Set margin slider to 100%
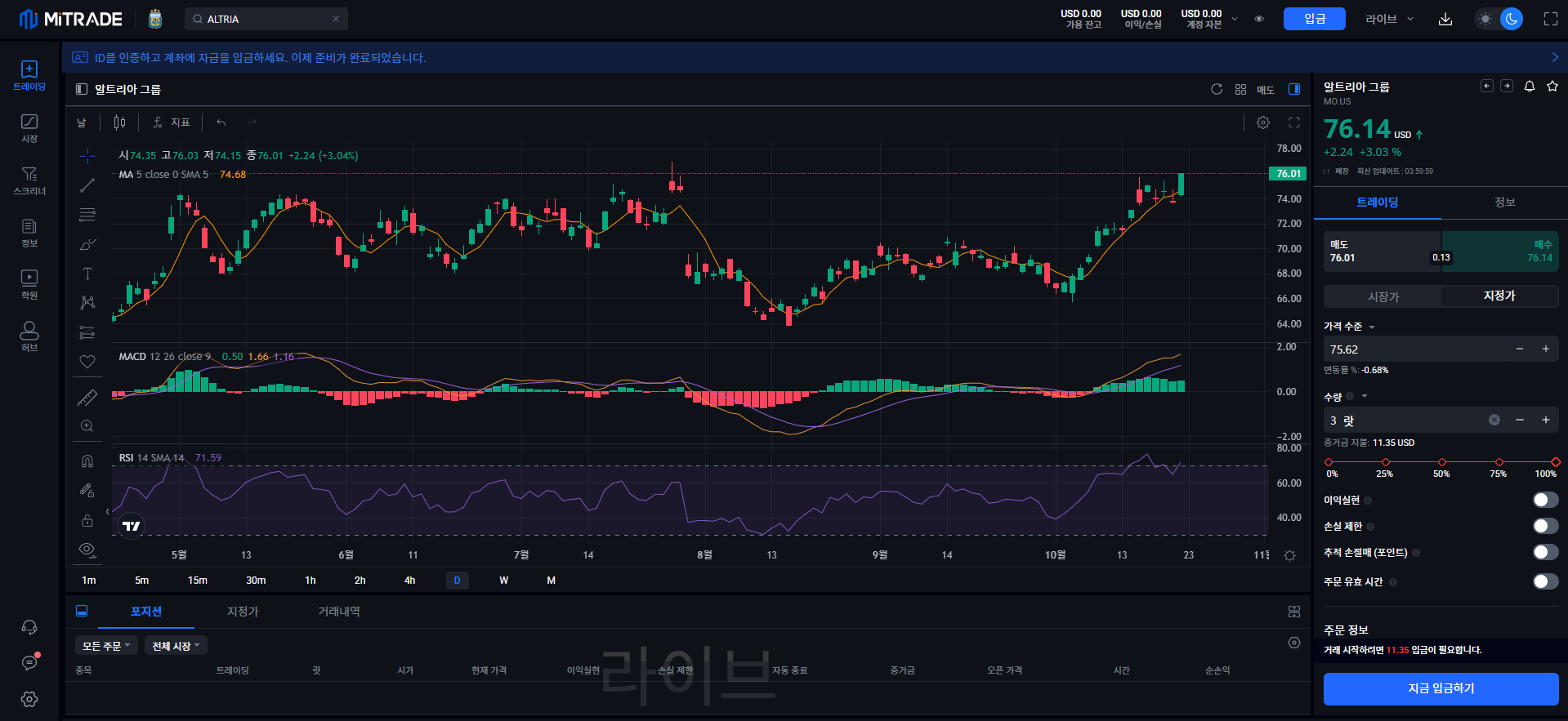The height and width of the screenshot is (721, 1568). pyautogui.click(x=1555, y=462)
